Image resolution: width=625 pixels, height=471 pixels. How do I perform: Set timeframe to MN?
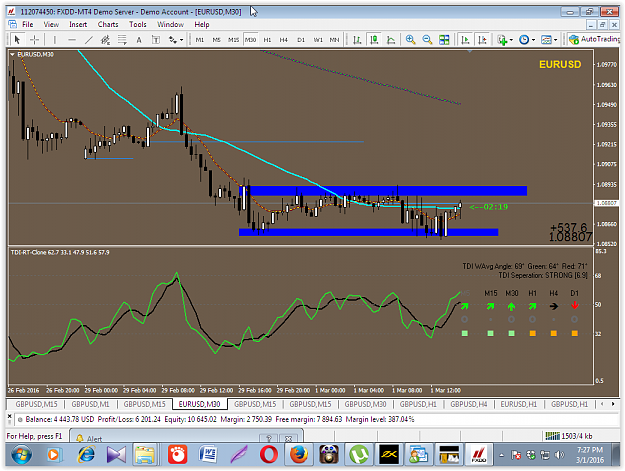click(x=334, y=40)
